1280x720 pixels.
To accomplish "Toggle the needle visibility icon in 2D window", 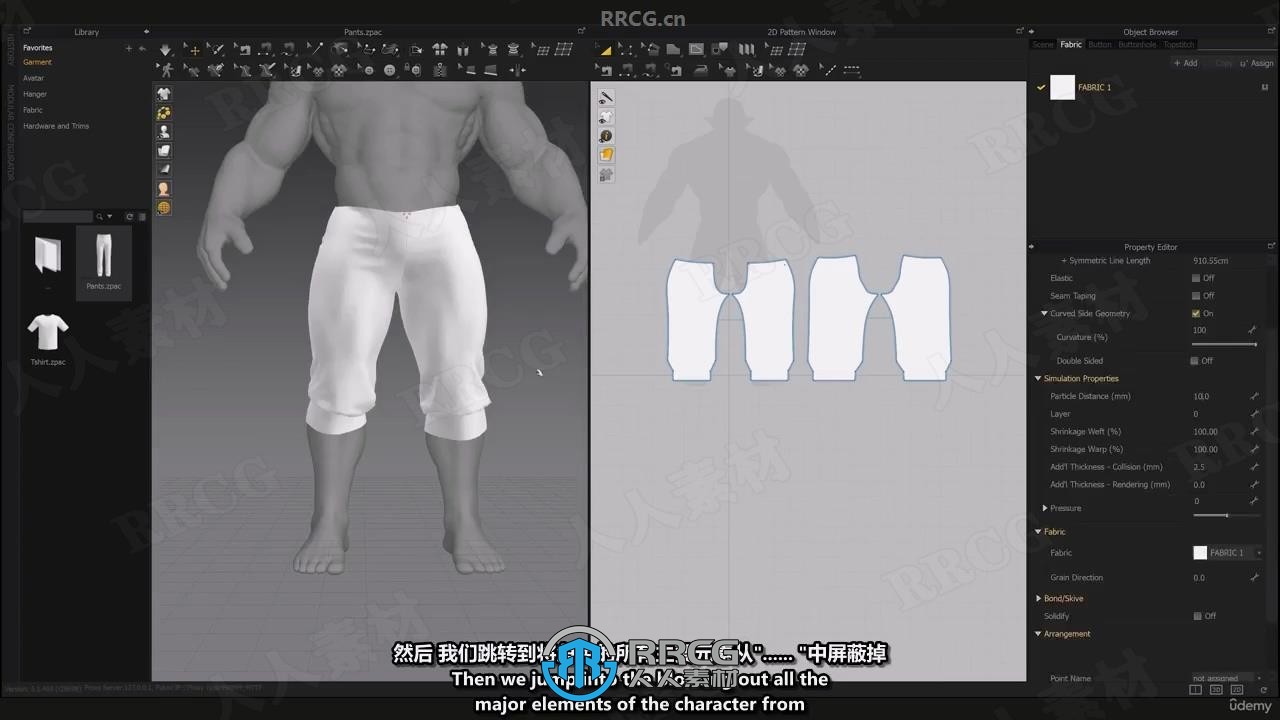I will [606, 97].
